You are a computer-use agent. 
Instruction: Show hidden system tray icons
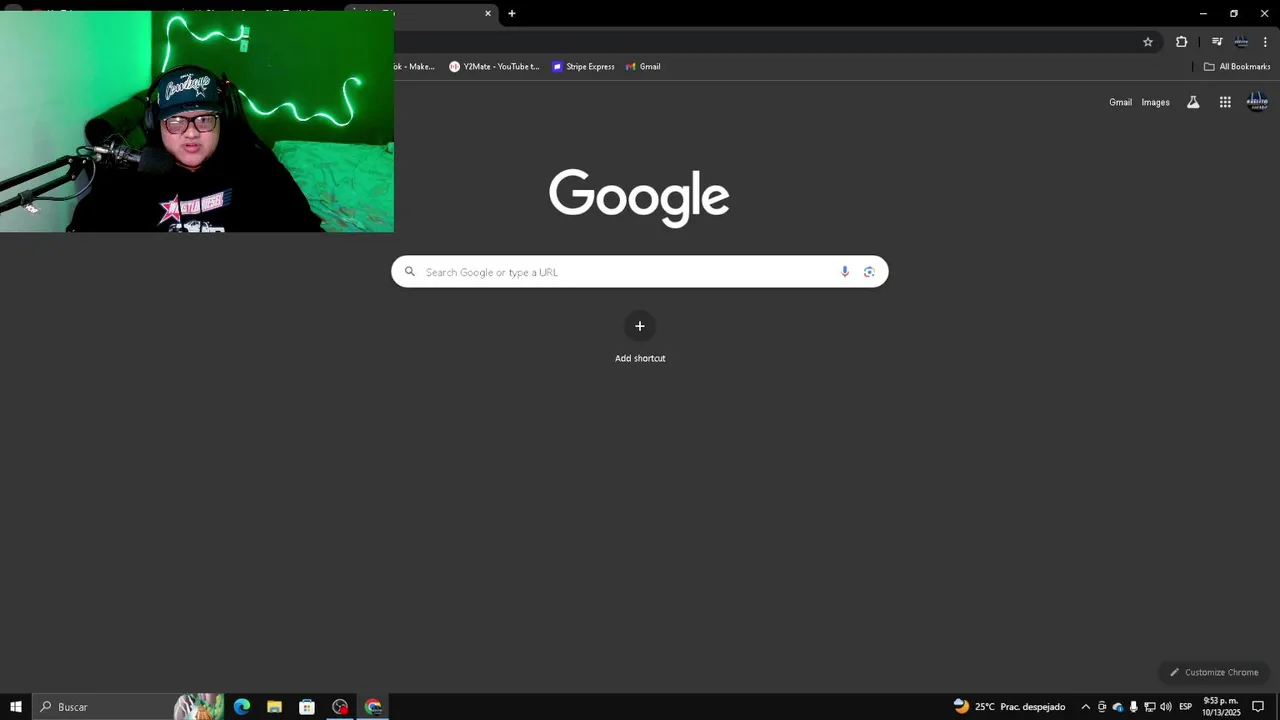click(1085, 707)
